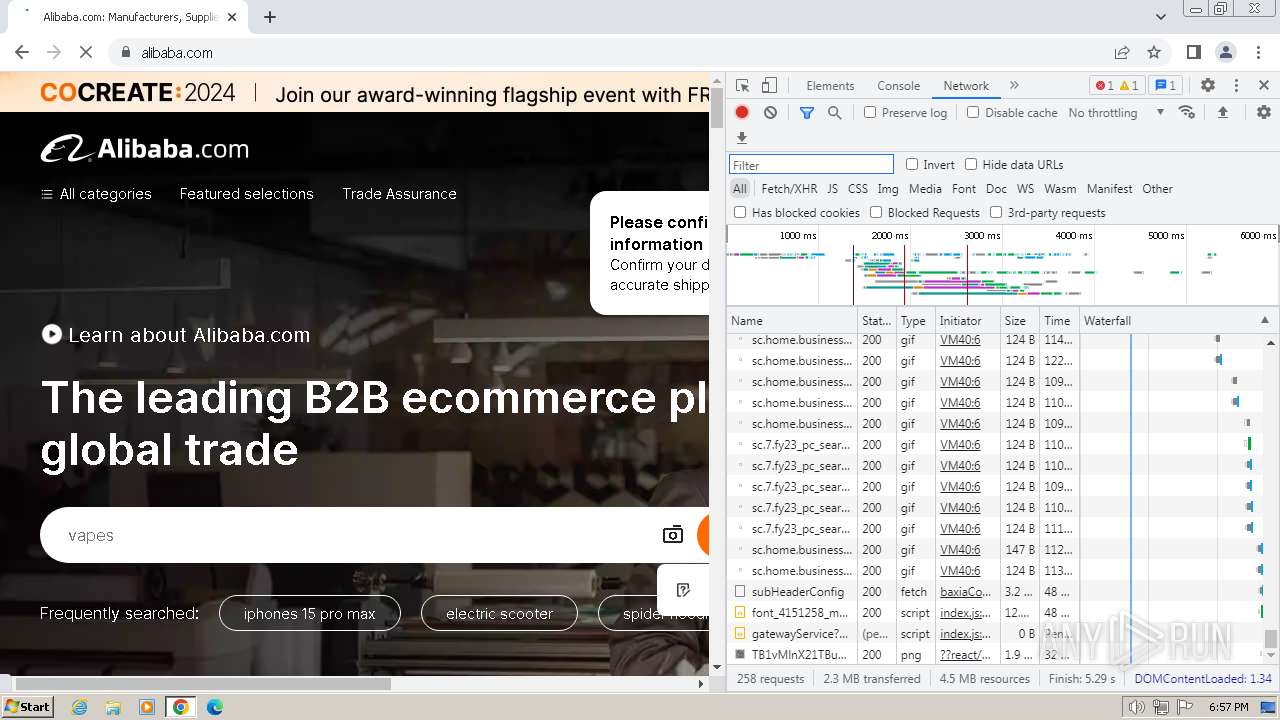1280x720 pixels.
Task: Switch to the Elements tab
Action: tap(830, 86)
